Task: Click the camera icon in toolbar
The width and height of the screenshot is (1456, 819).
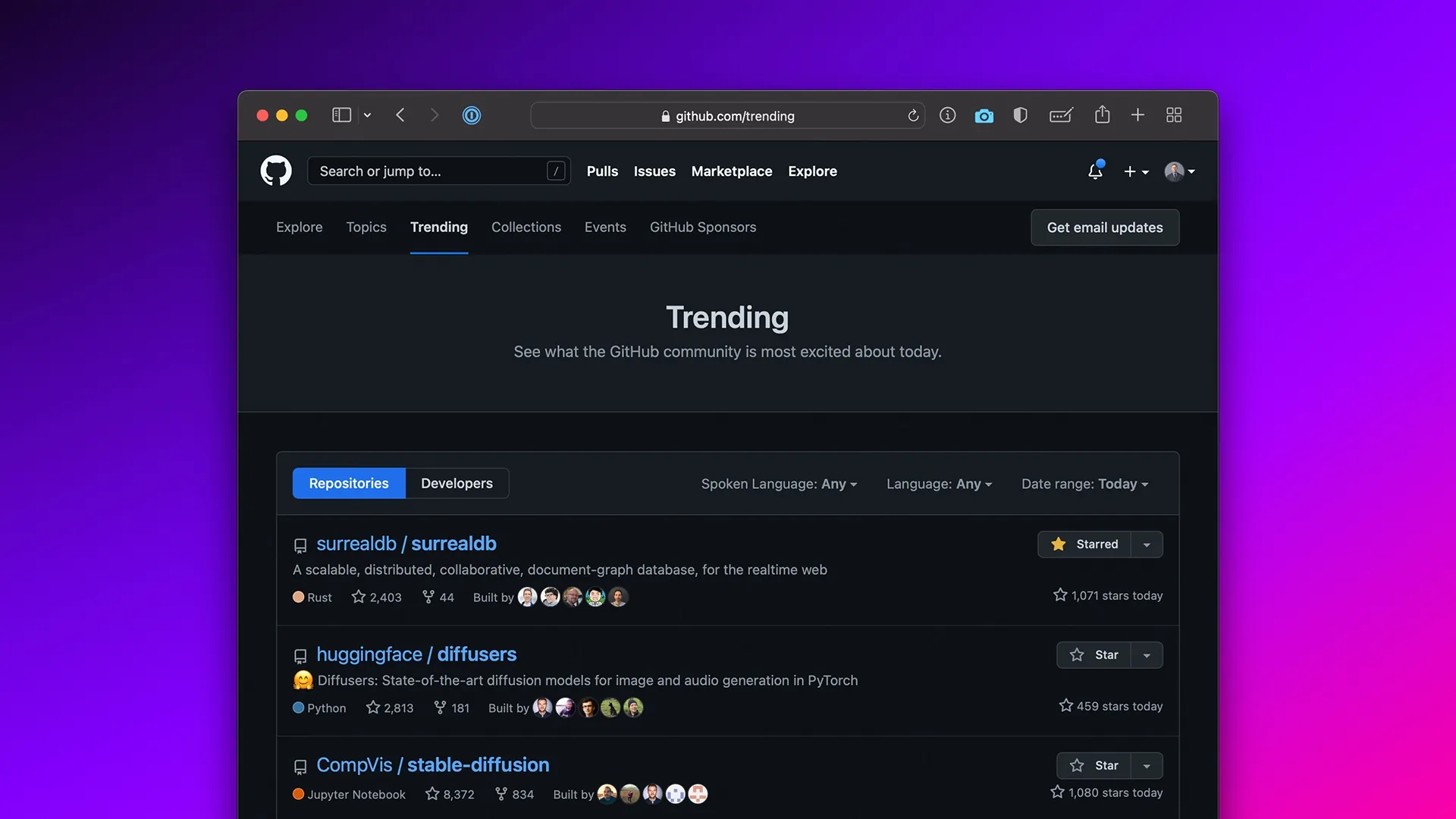Action: [984, 115]
